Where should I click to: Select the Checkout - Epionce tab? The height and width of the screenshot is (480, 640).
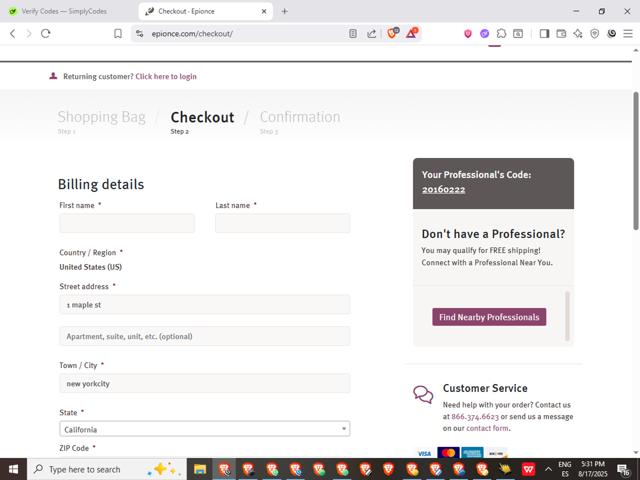pos(205,11)
